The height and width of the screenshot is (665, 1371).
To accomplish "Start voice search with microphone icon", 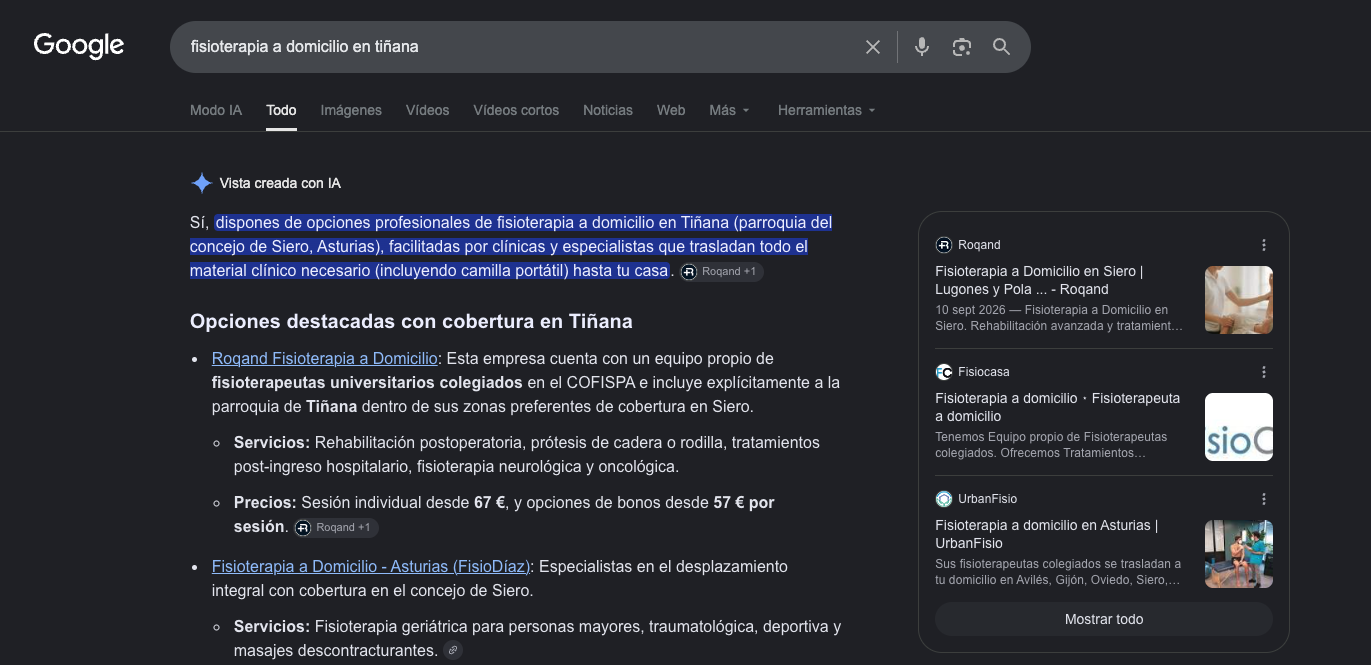I will click(x=922, y=47).
